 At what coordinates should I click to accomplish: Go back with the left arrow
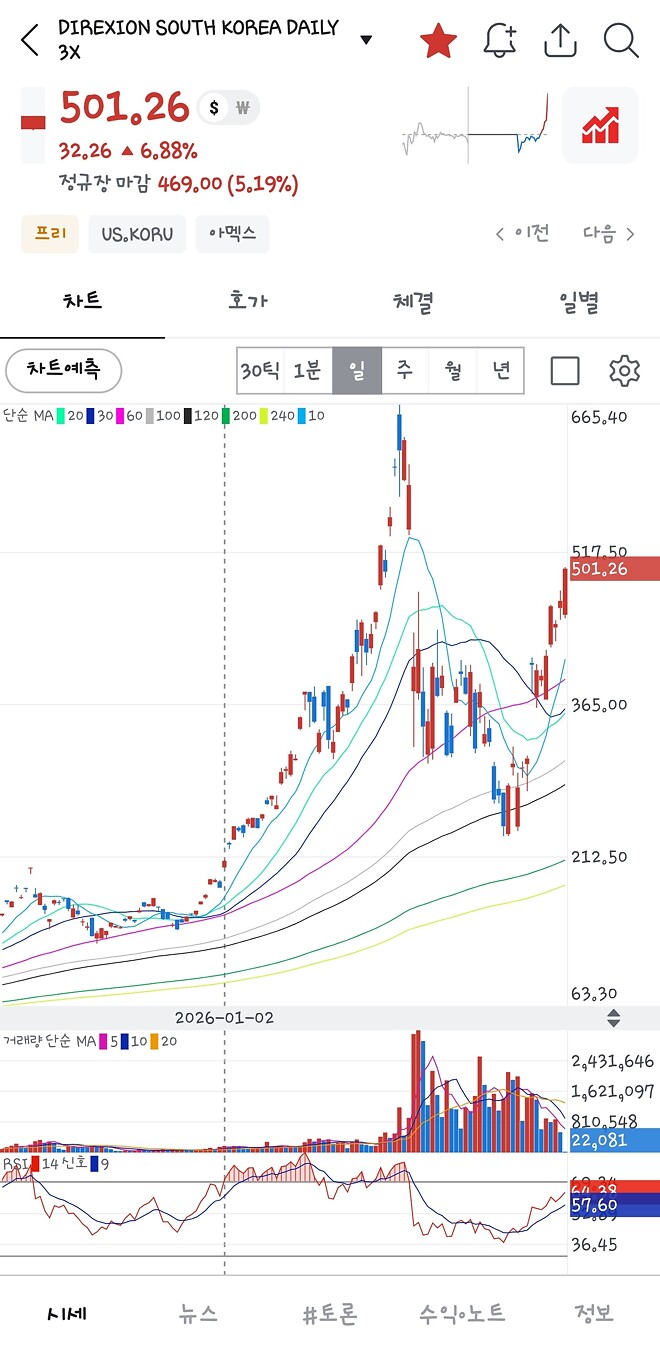click(x=30, y=41)
